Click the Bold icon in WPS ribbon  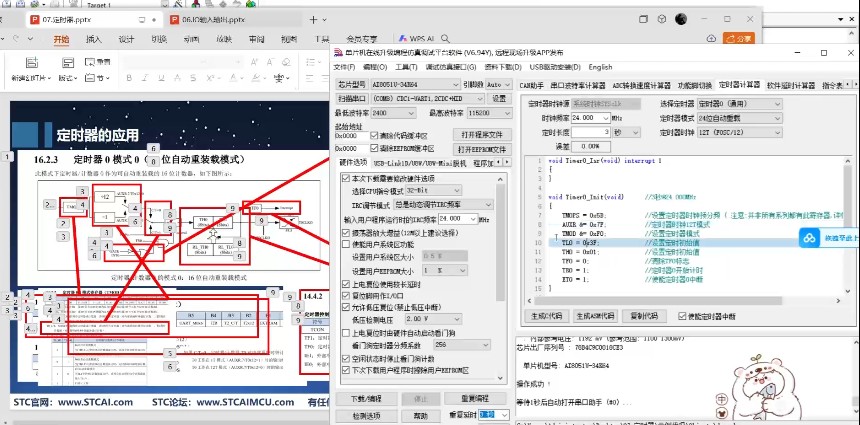tap(129, 78)
